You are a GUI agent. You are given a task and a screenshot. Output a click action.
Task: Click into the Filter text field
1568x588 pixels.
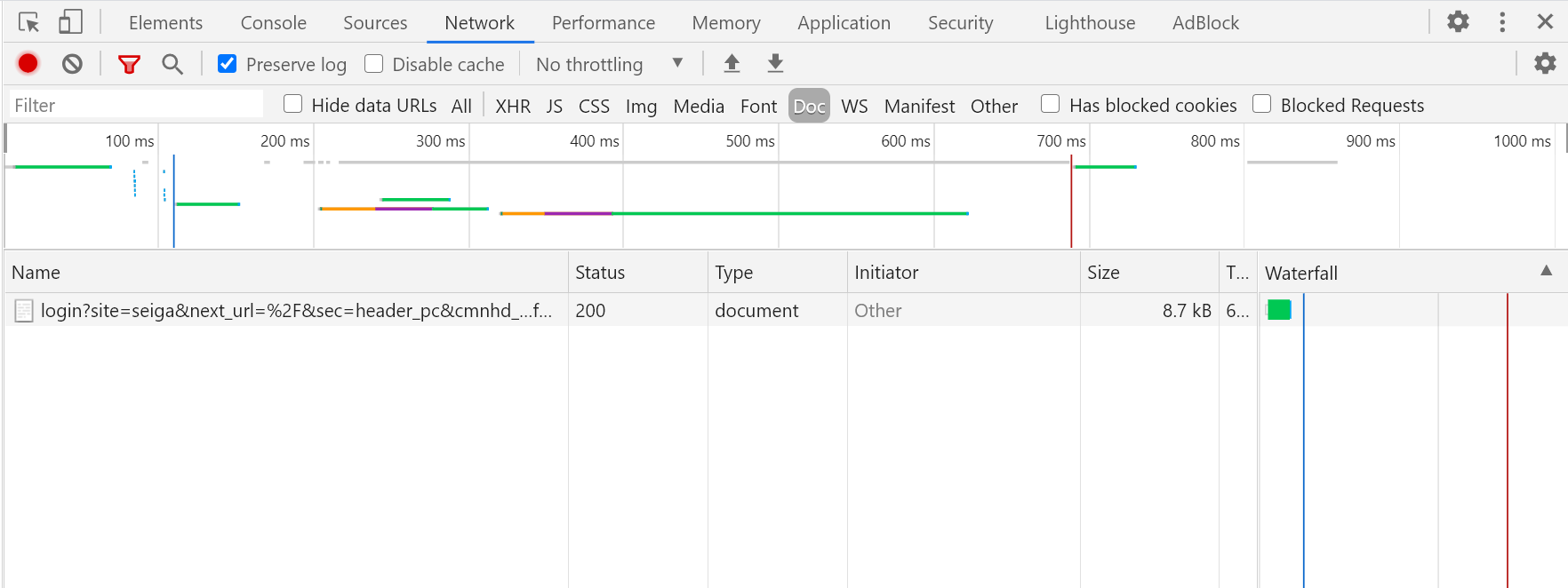point(136,105)
